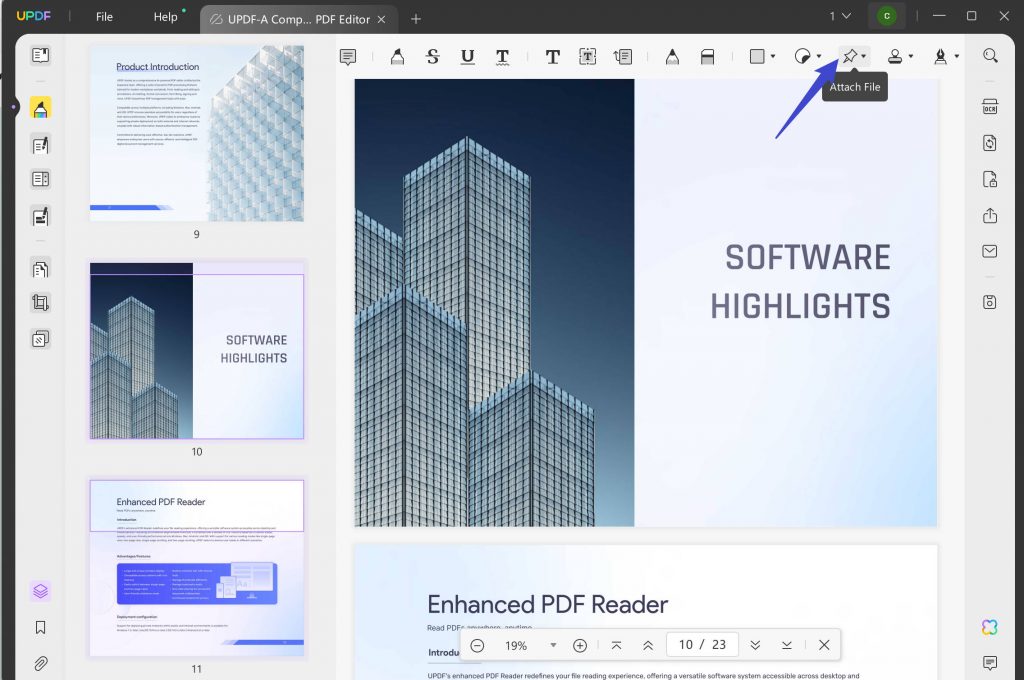1024x680 pixels.
Task: Select the Highlighter annotation tool
Action: coord(397,56)
